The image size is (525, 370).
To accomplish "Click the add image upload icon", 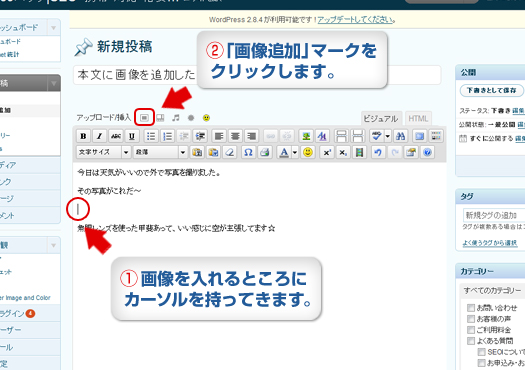I will (x=144, y=118).
